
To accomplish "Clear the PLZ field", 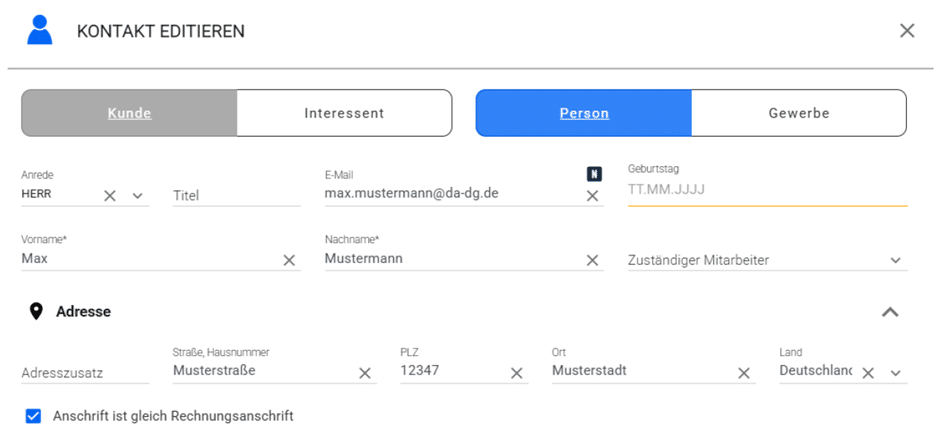I will click(x=517, y=373).
